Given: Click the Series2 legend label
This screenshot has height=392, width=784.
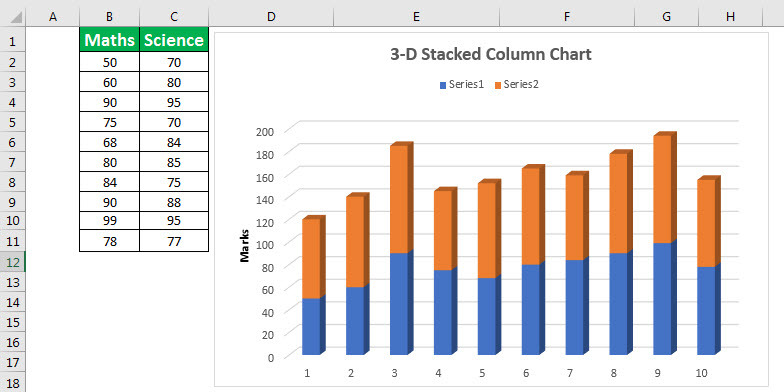Looking at the screenshot, I should pos(521,84).
